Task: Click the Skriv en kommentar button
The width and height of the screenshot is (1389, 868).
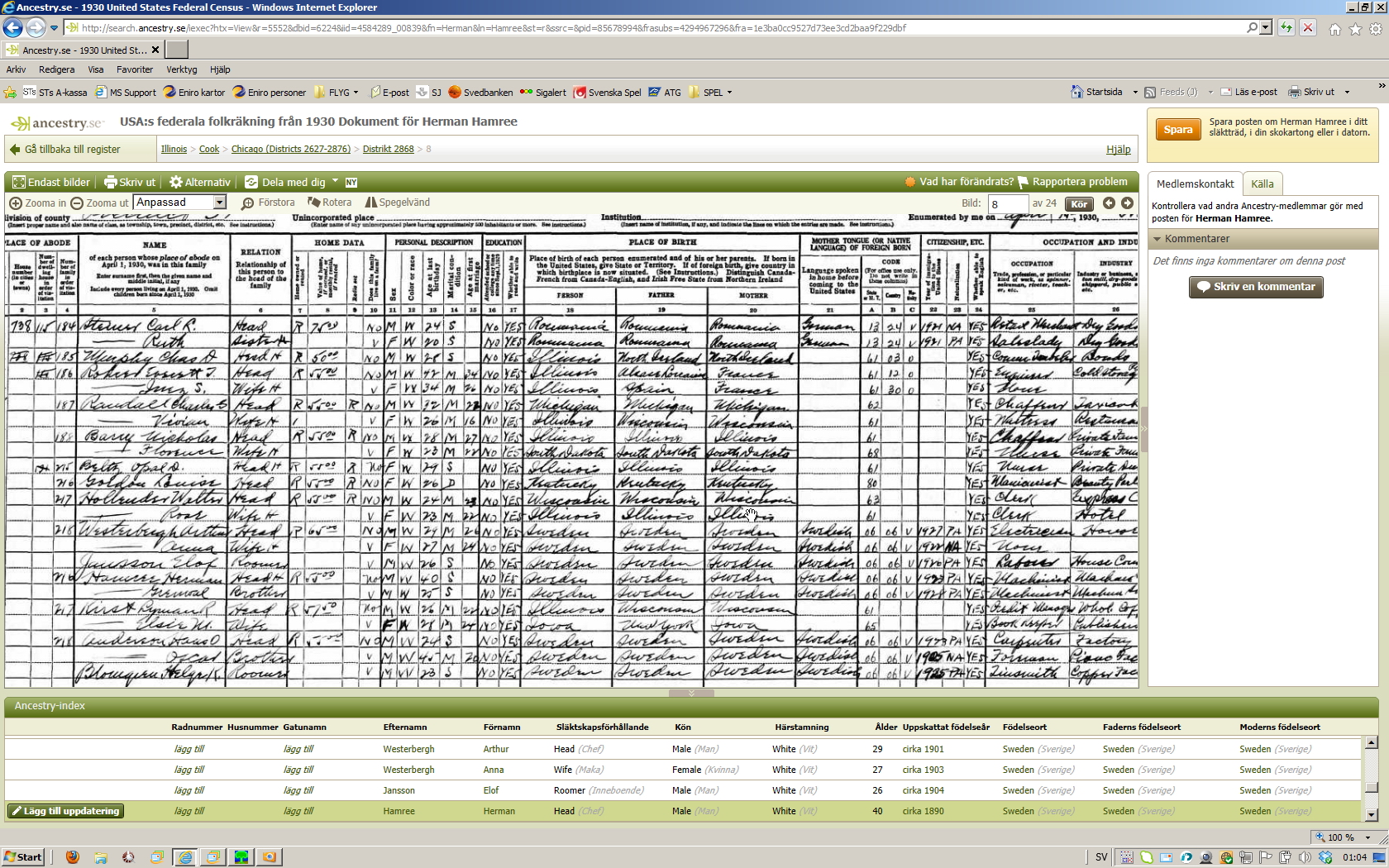Action: 1255,287
